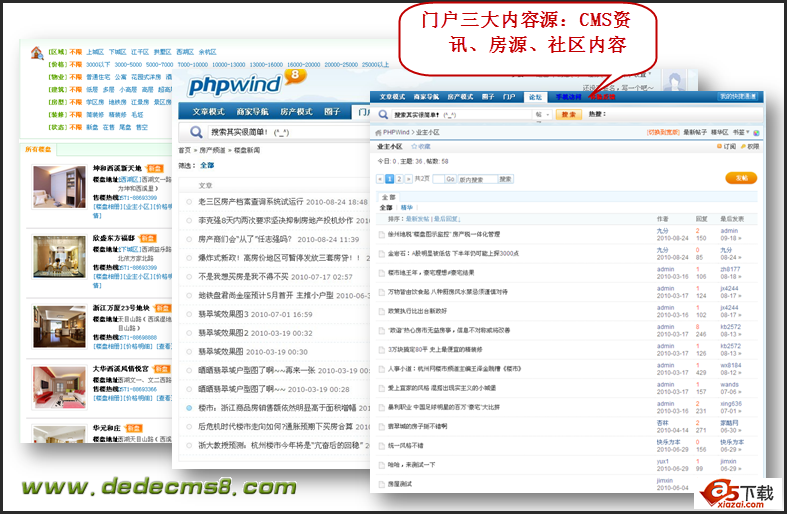Click the PHPWind home breadcrumb icon
787x514 pixels.
pos(376,131)
